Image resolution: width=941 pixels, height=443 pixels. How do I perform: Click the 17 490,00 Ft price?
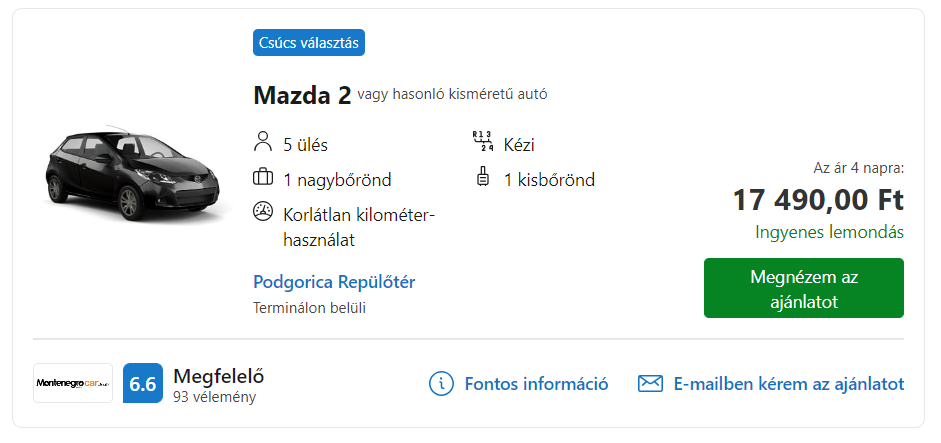818,200
